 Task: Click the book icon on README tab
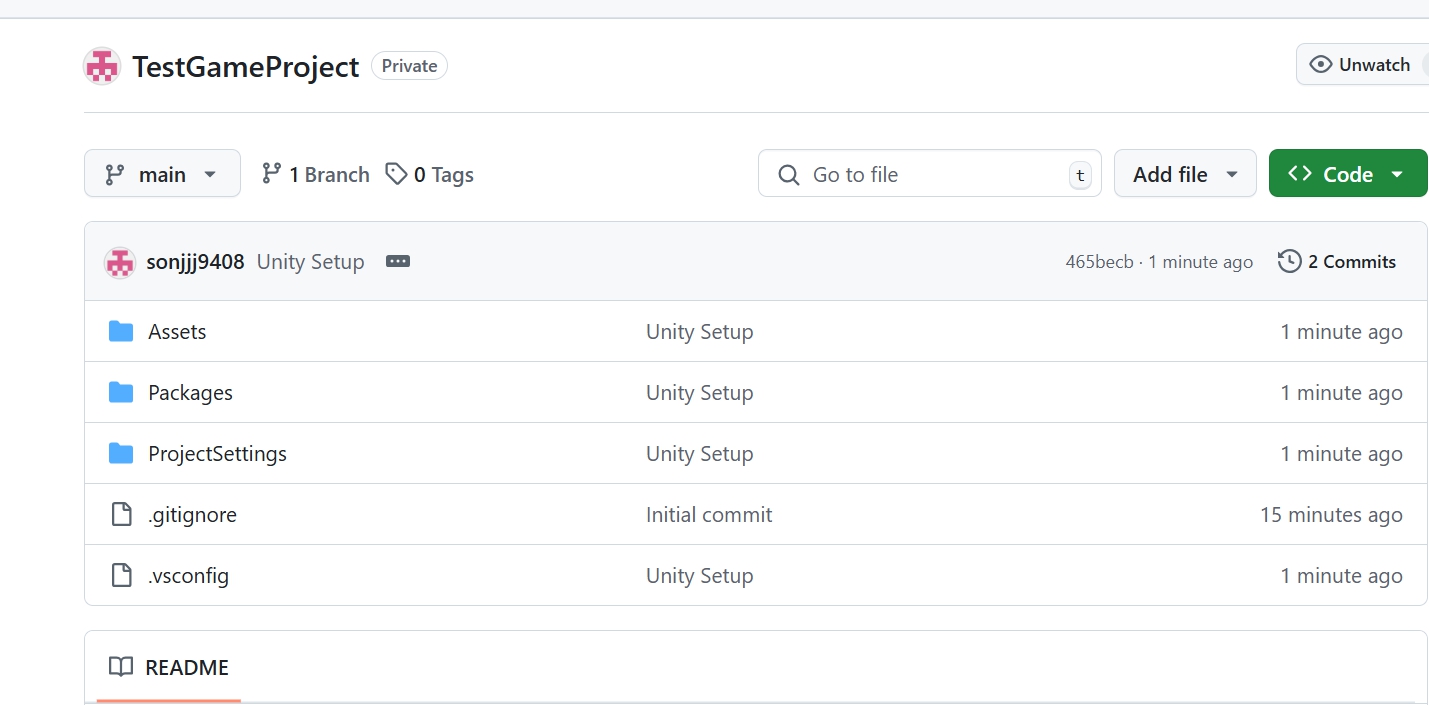pos(121,667)
